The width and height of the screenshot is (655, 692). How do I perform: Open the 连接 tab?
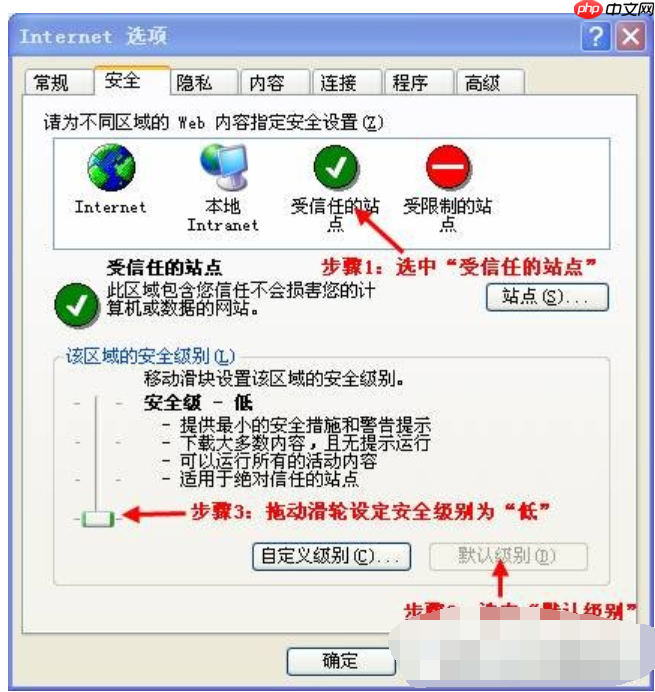[347, 83]
